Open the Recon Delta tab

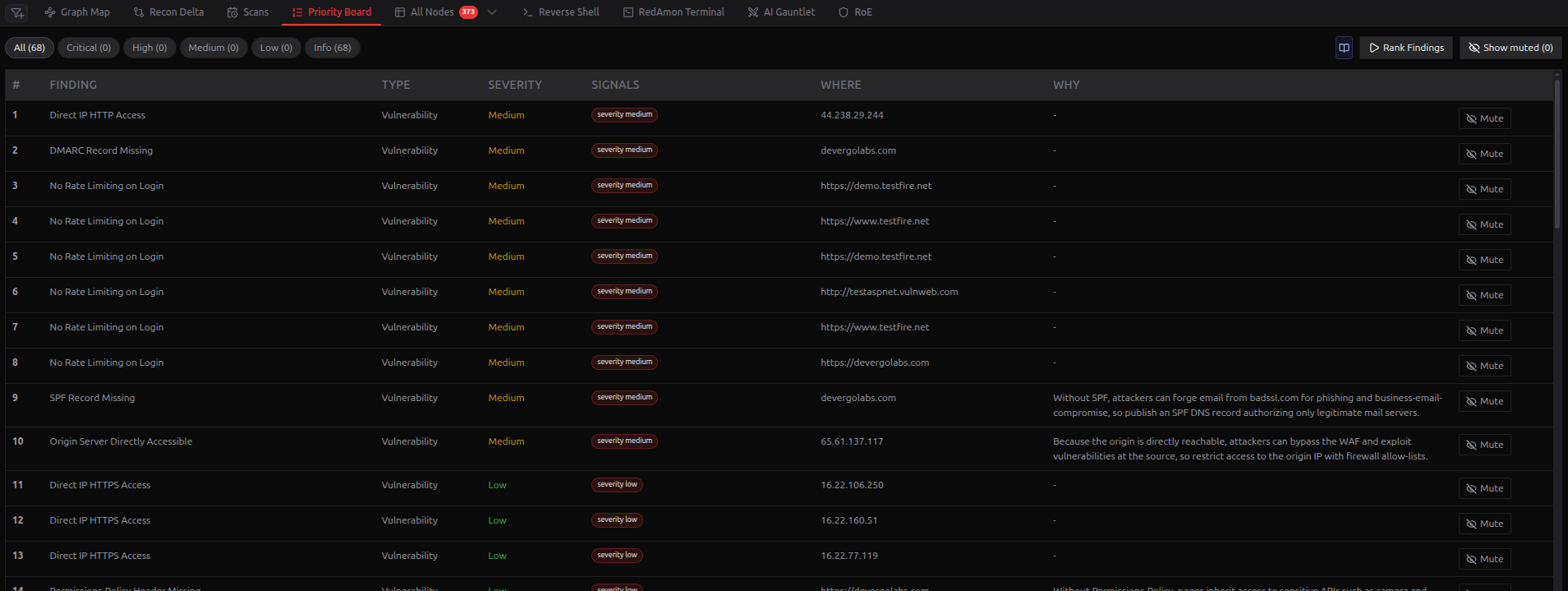click(168, 12)
